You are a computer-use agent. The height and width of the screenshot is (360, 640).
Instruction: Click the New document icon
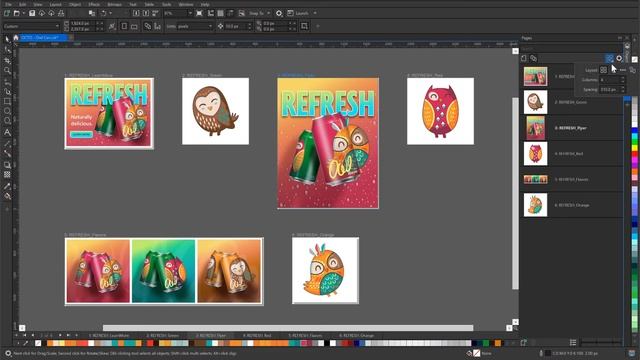pyautogui.click(x=7, y=13)
